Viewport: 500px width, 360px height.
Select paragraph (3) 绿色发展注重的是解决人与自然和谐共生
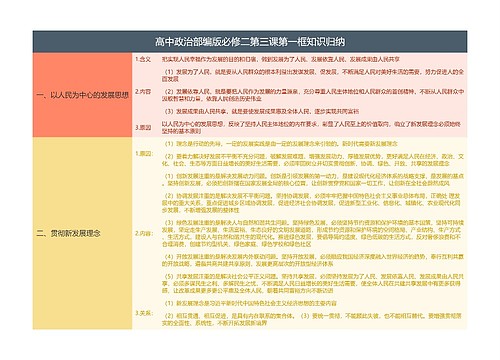[313, 233]
